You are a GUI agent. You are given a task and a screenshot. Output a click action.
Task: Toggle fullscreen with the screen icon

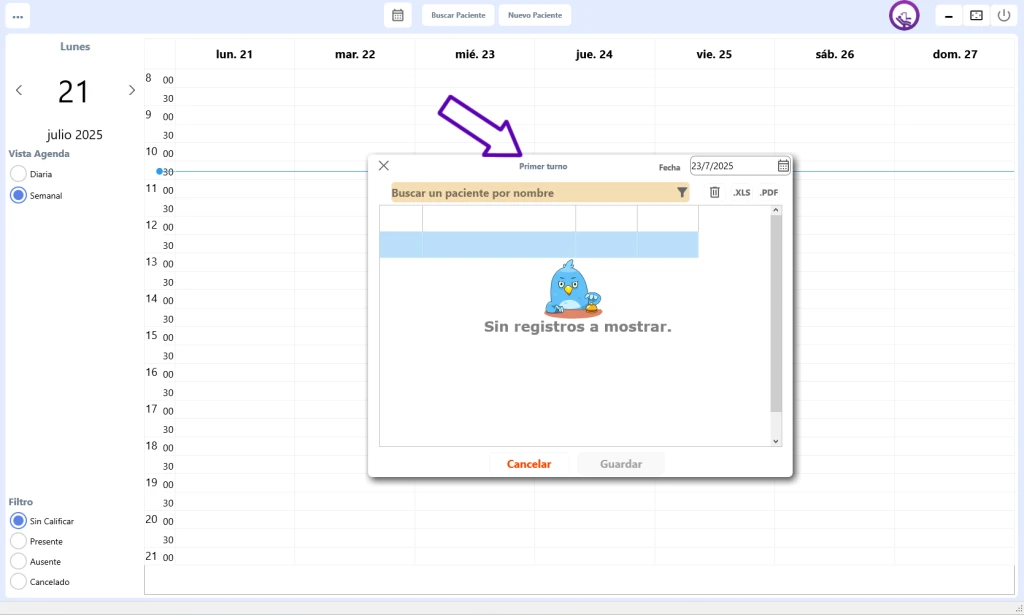(x=976, y=16)
